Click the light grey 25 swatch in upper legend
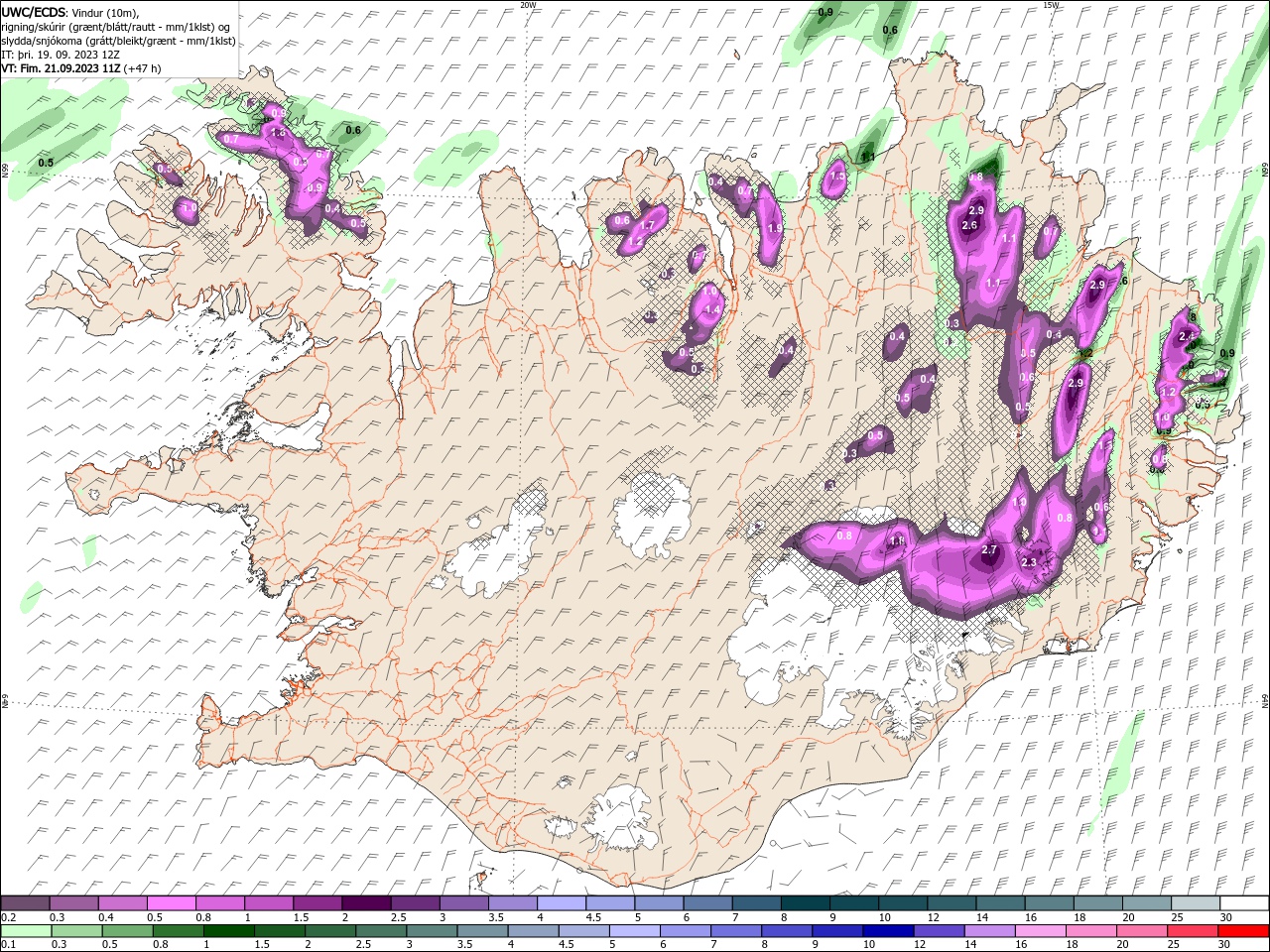The width and height of the screenshot is (1270, 952). click(x=1195, y=903)
